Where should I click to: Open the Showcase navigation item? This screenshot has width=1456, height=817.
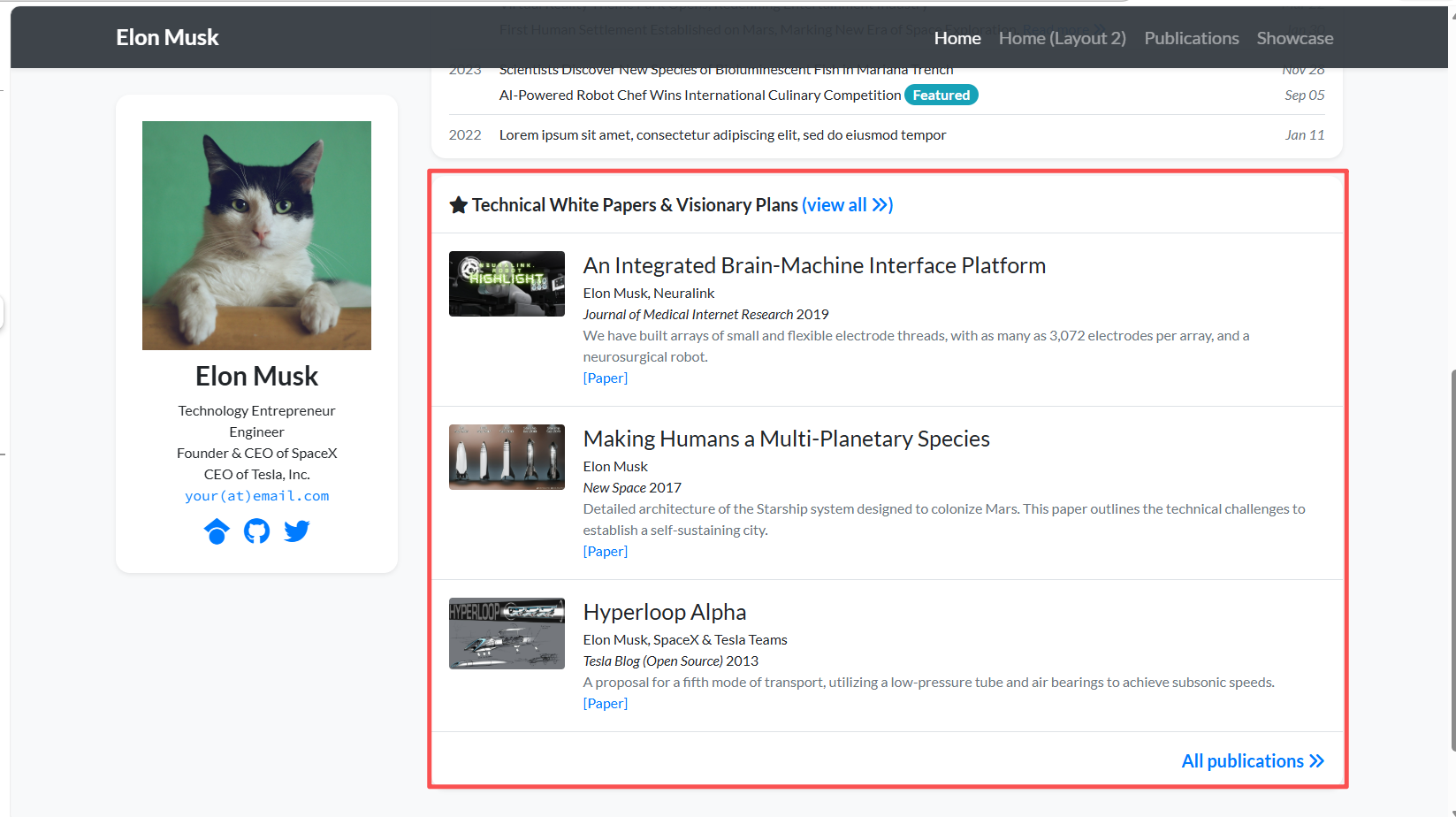(1294, 38)
